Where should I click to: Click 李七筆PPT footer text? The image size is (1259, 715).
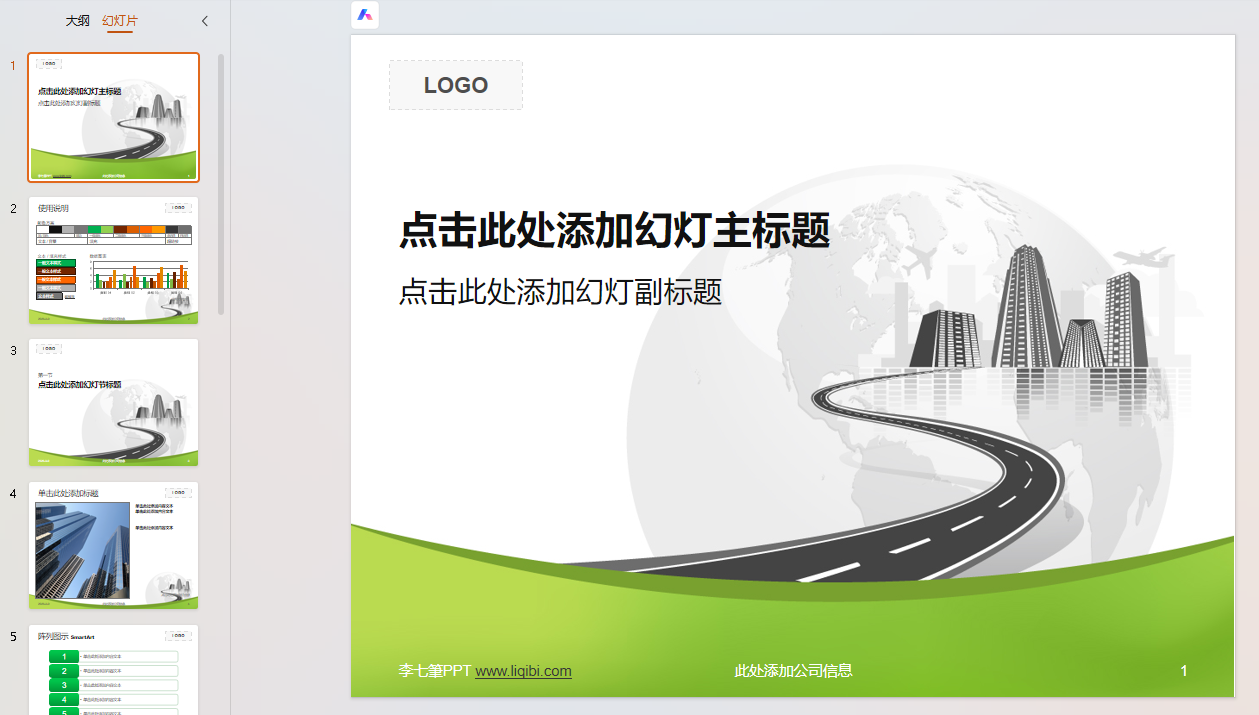pyautogui.click(x=435, y=671)
